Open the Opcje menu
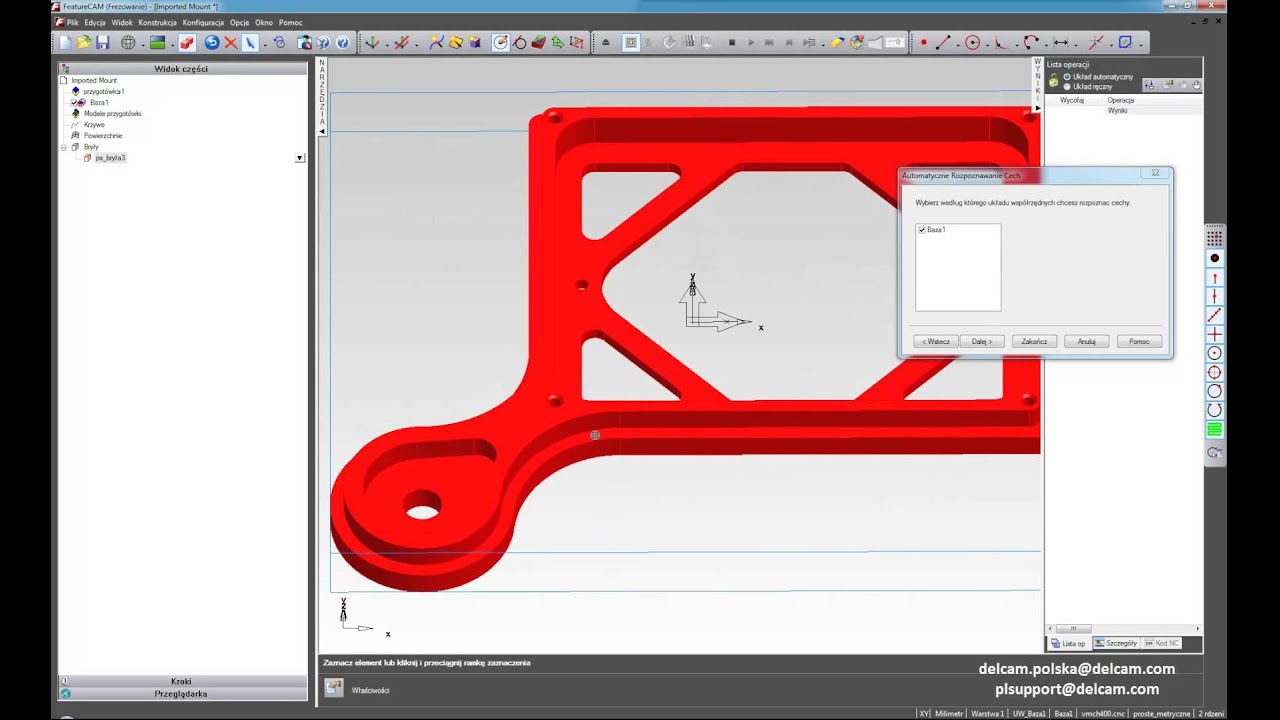This screenshot has height=720, width=1280. (239, 22)
